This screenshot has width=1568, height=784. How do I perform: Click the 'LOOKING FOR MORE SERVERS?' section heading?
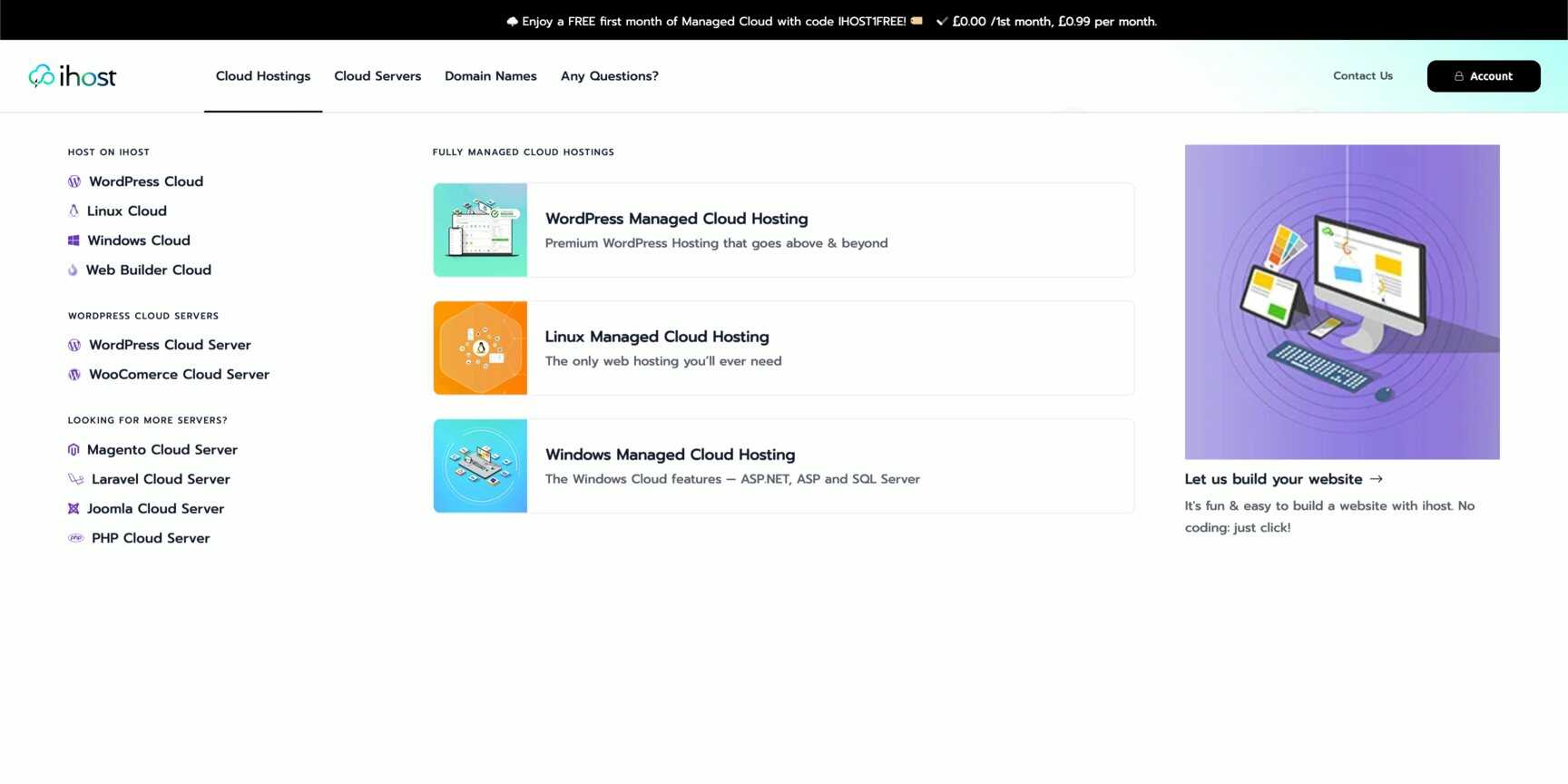(x=148, y=420)
